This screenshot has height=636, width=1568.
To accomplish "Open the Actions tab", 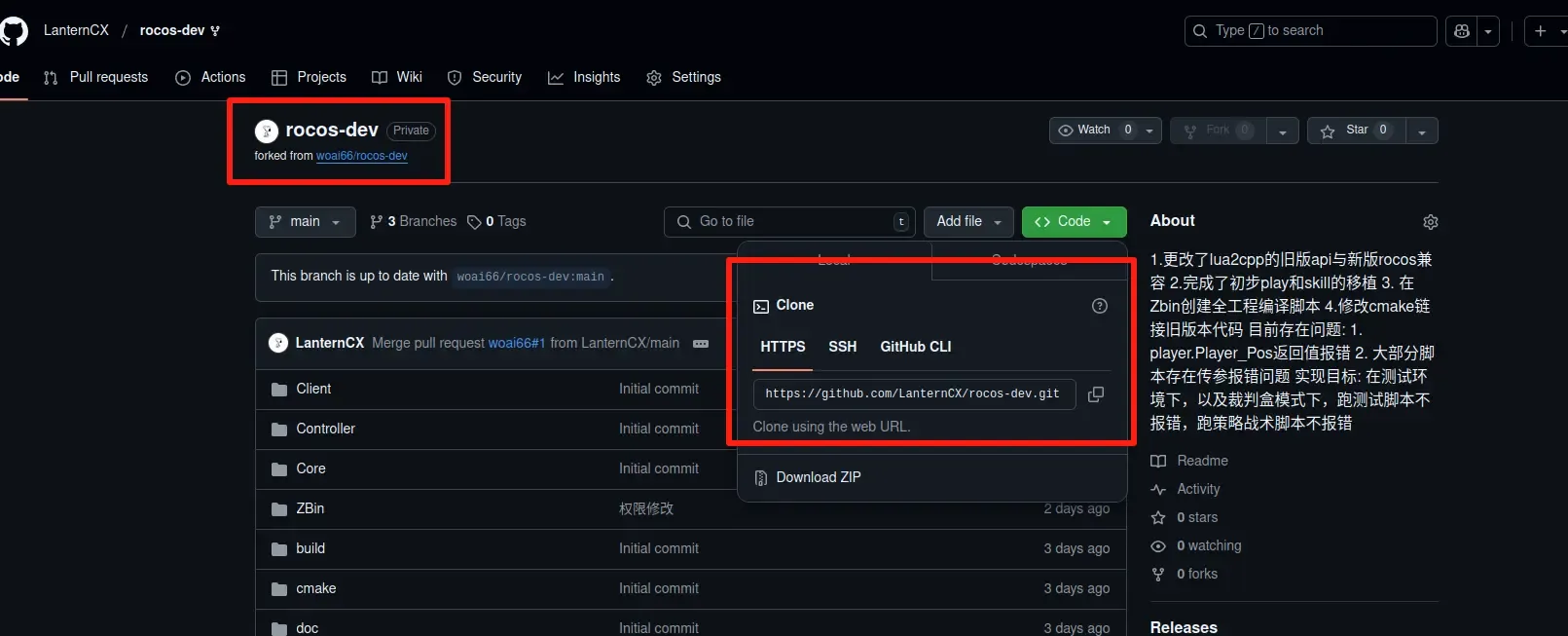I will coord(210,77).
